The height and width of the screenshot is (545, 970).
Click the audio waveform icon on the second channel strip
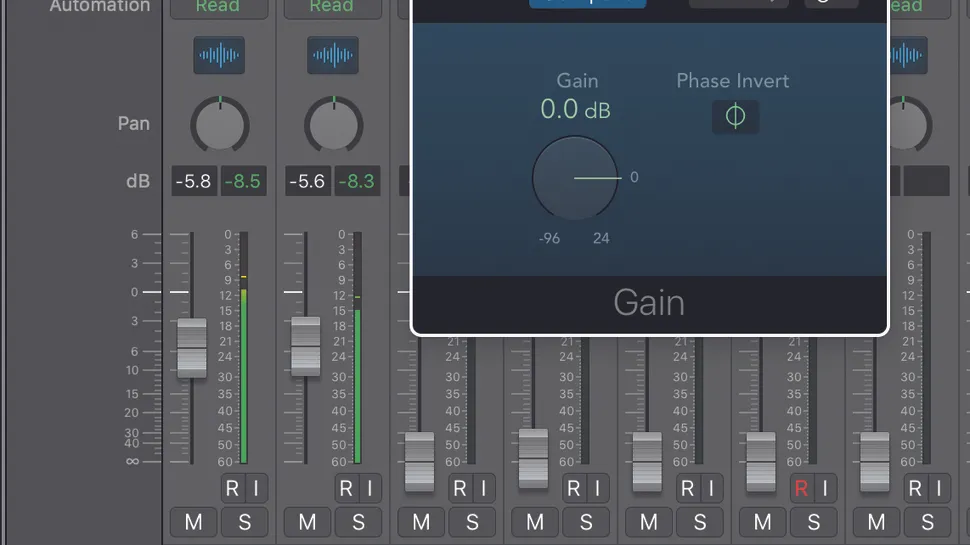pos(333,55)
